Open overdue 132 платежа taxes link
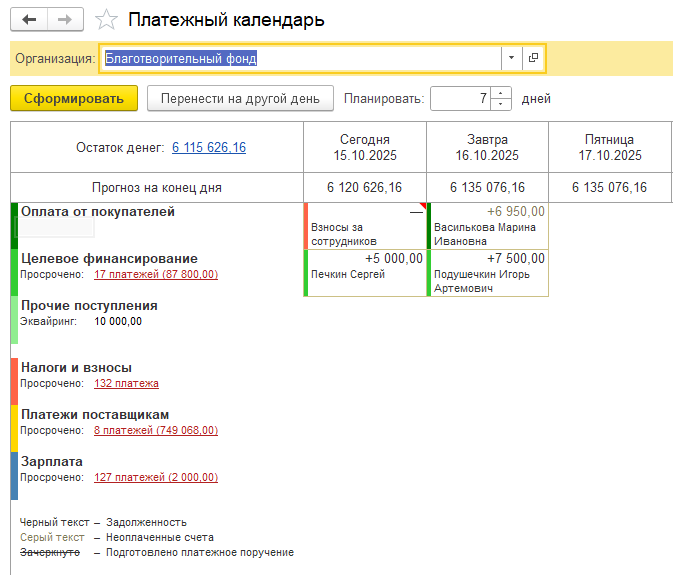Viewport: 673px width, 575px height. 126,384
